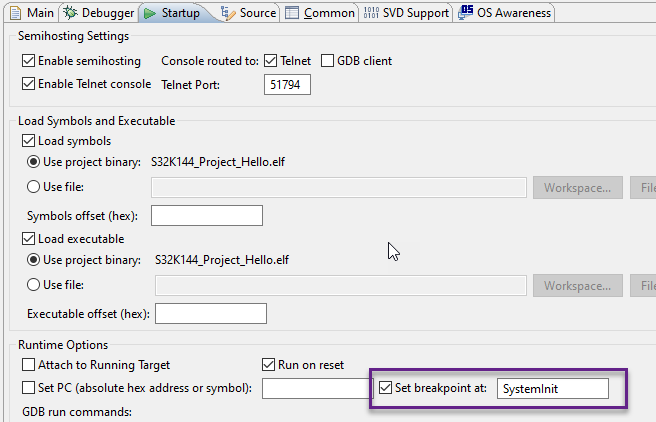The height and width of the screenshot is (422, 656).
Task: Focus the Symbols offset (hex) field
Action: (x=206, y=216)
